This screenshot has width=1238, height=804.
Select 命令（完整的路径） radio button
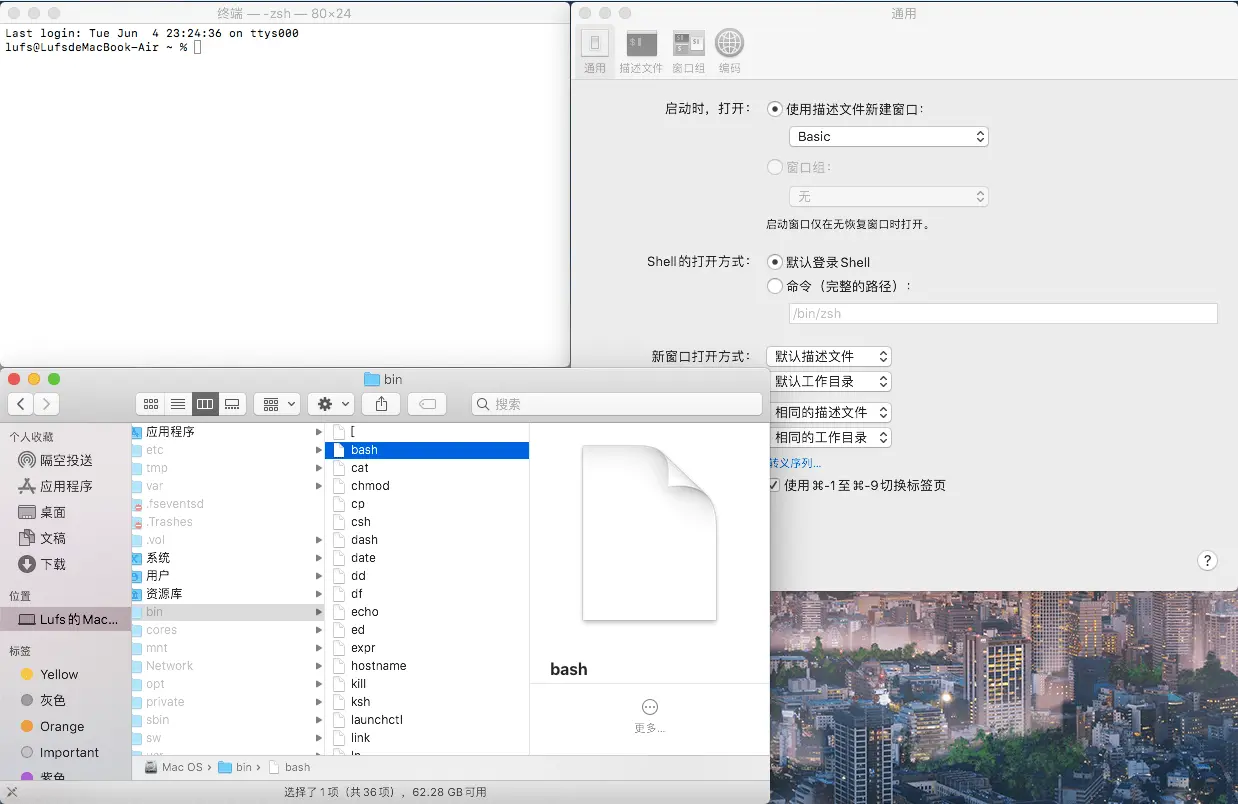pos(775,286)
